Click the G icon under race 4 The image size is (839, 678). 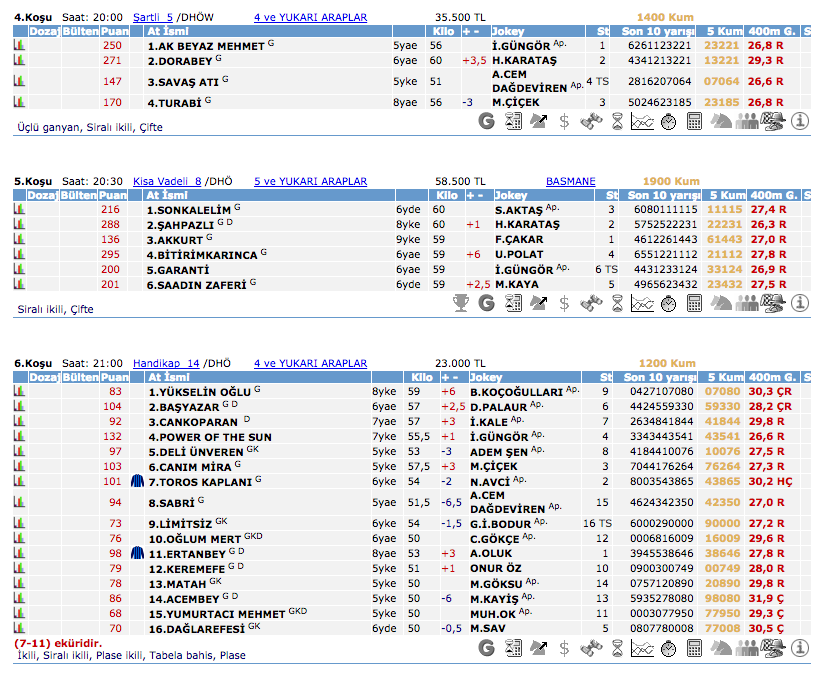coord(487,121)
